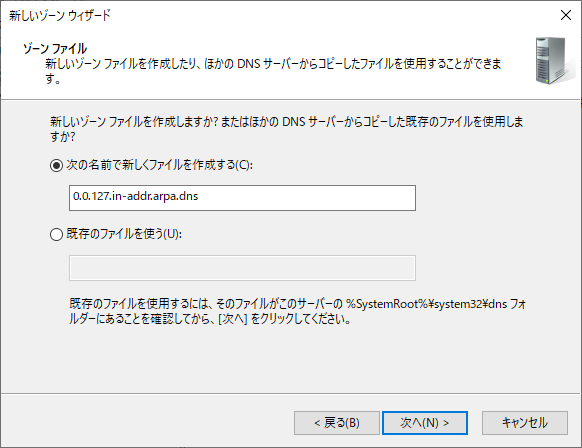582x448 pixels.
Task: Click the label text 既存のファイルを使う(U):
Action: 124,234
